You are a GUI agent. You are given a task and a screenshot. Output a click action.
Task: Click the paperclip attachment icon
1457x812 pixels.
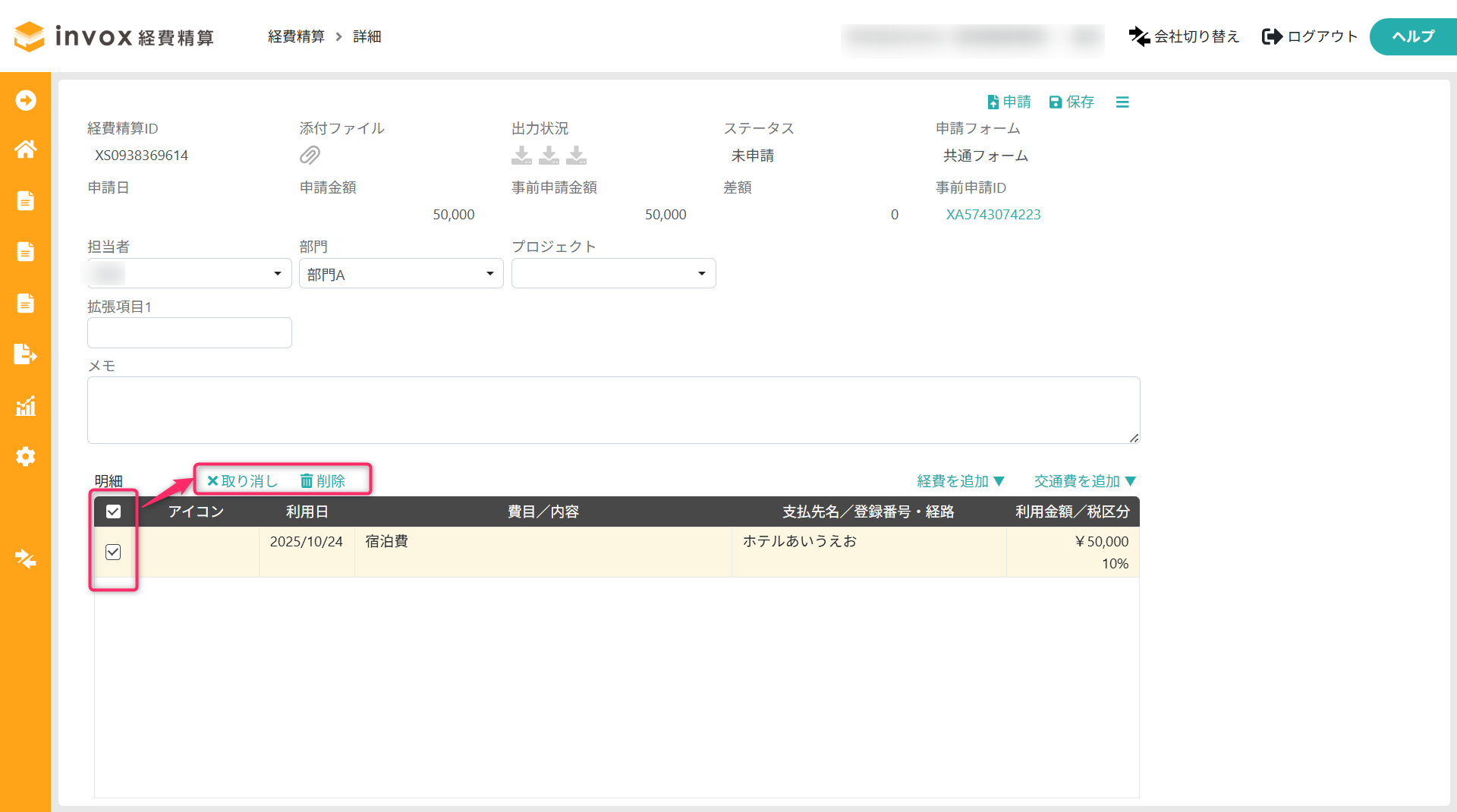(310, 156)
